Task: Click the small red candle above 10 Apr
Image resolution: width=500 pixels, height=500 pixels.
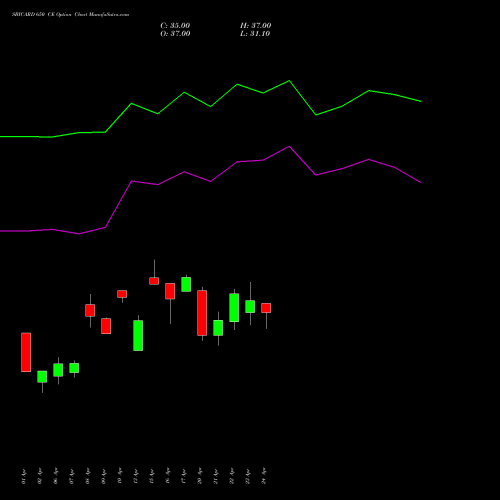Action: pos(122,294)
